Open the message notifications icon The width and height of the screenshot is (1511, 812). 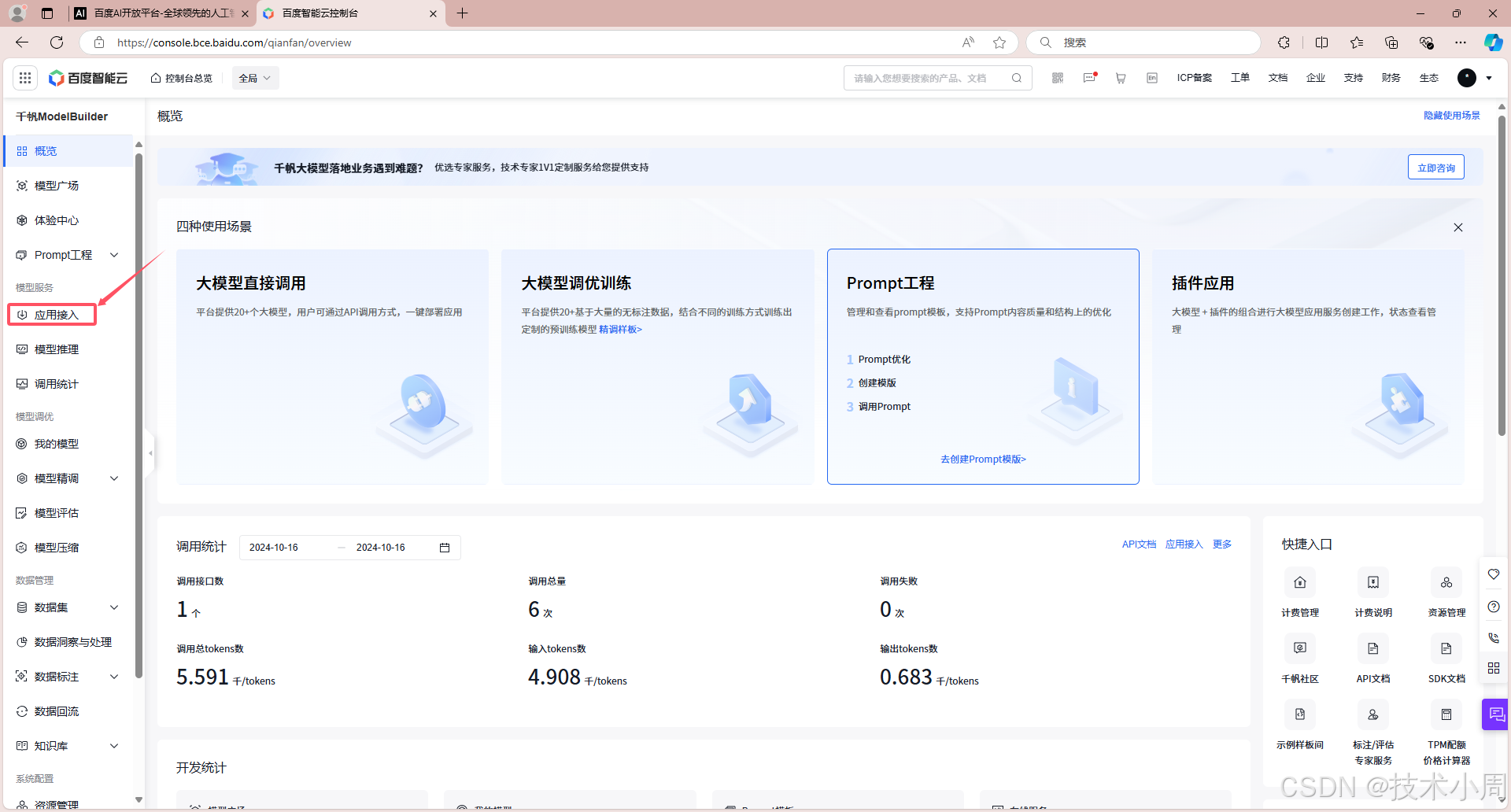1090,78
